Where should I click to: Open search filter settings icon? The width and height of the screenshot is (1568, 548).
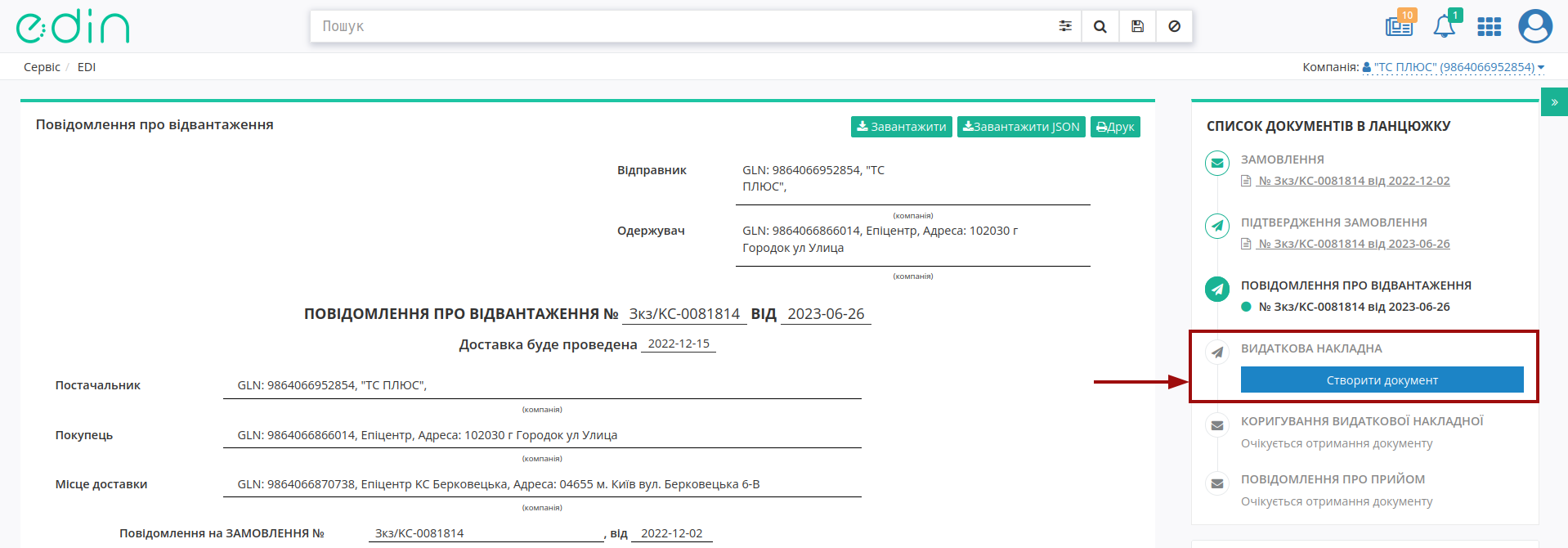(x=1064, y=26)
